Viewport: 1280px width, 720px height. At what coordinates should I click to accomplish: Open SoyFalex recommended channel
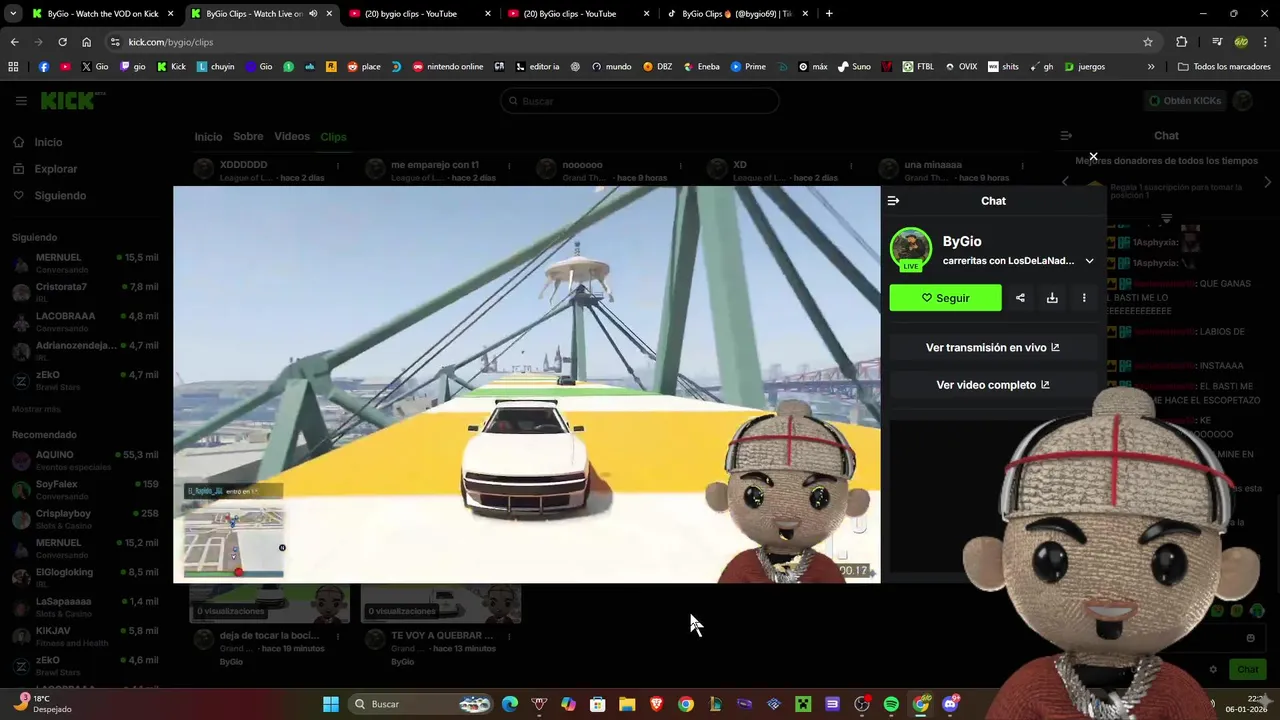(85, 490)
